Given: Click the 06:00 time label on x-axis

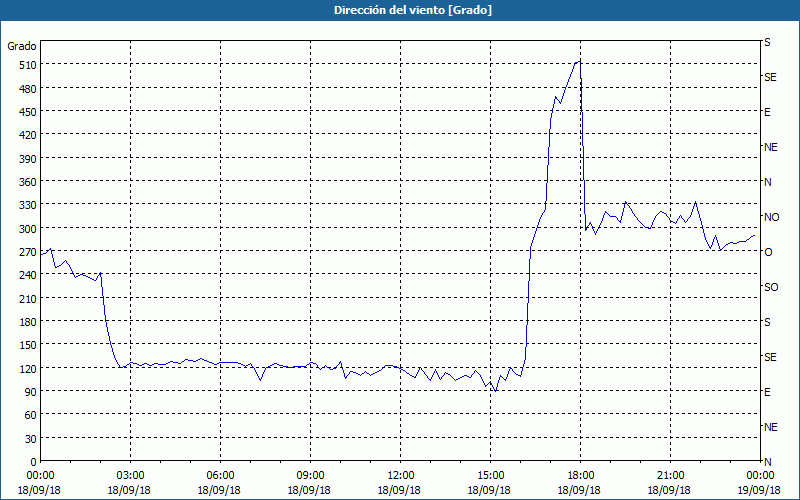Looking at the screenshot, I should coord(220,476).
